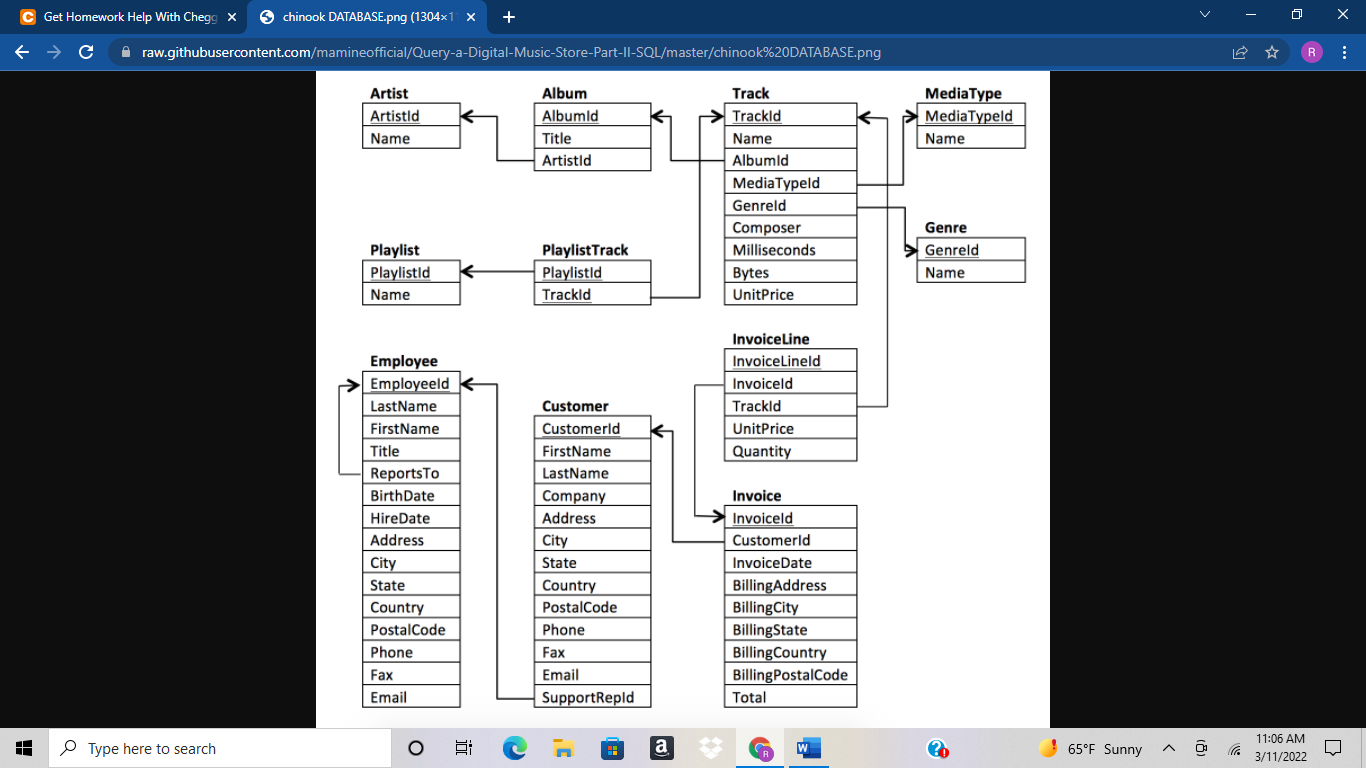Image resolution: width=1366 pixels, height=768 pixels.
Task: Click the Amazon icon on the taskbar
Action: (661, 748)
